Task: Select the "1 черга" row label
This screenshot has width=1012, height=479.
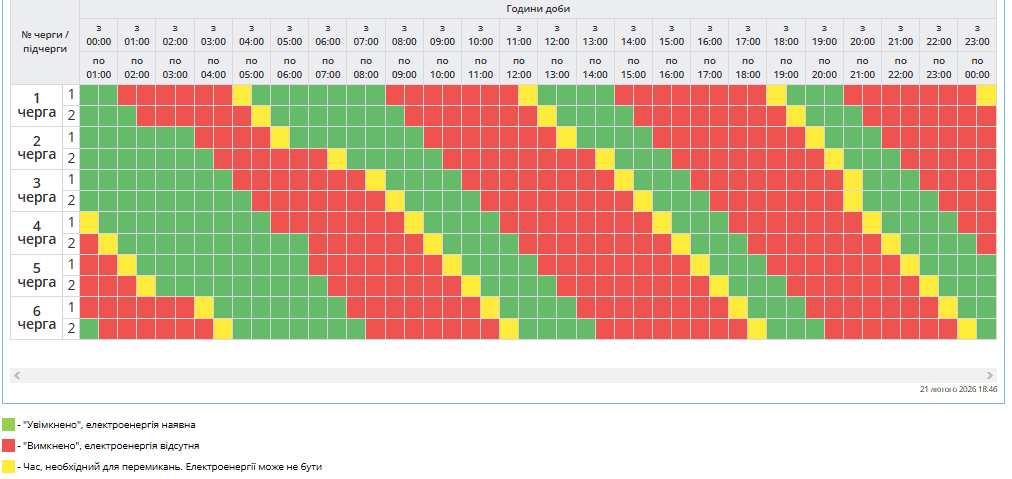Action: [x=37, y=105]
